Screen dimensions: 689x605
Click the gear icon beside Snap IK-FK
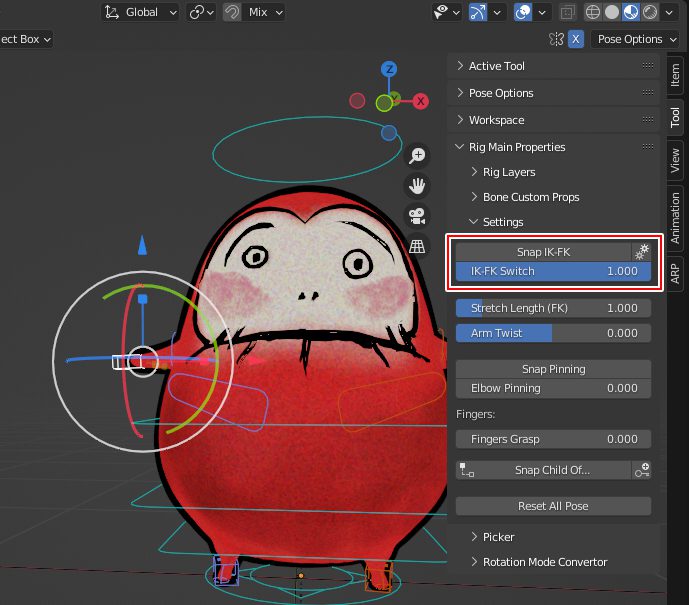click(x=642, y=252)
